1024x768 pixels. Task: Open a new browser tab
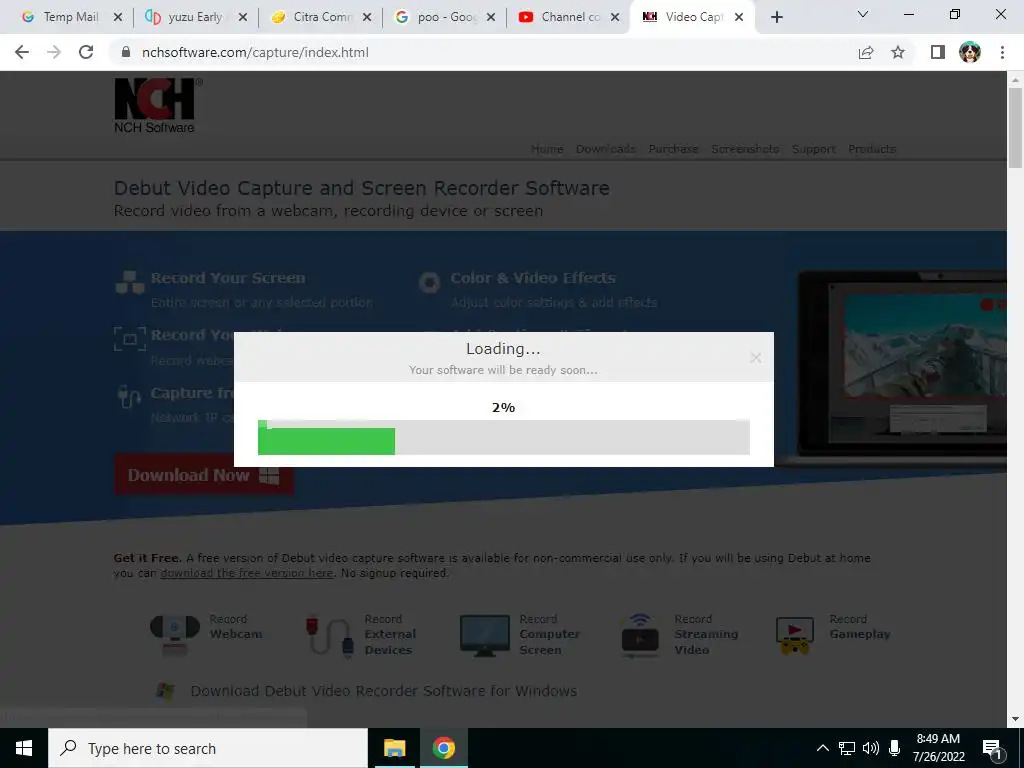(776, 17)
